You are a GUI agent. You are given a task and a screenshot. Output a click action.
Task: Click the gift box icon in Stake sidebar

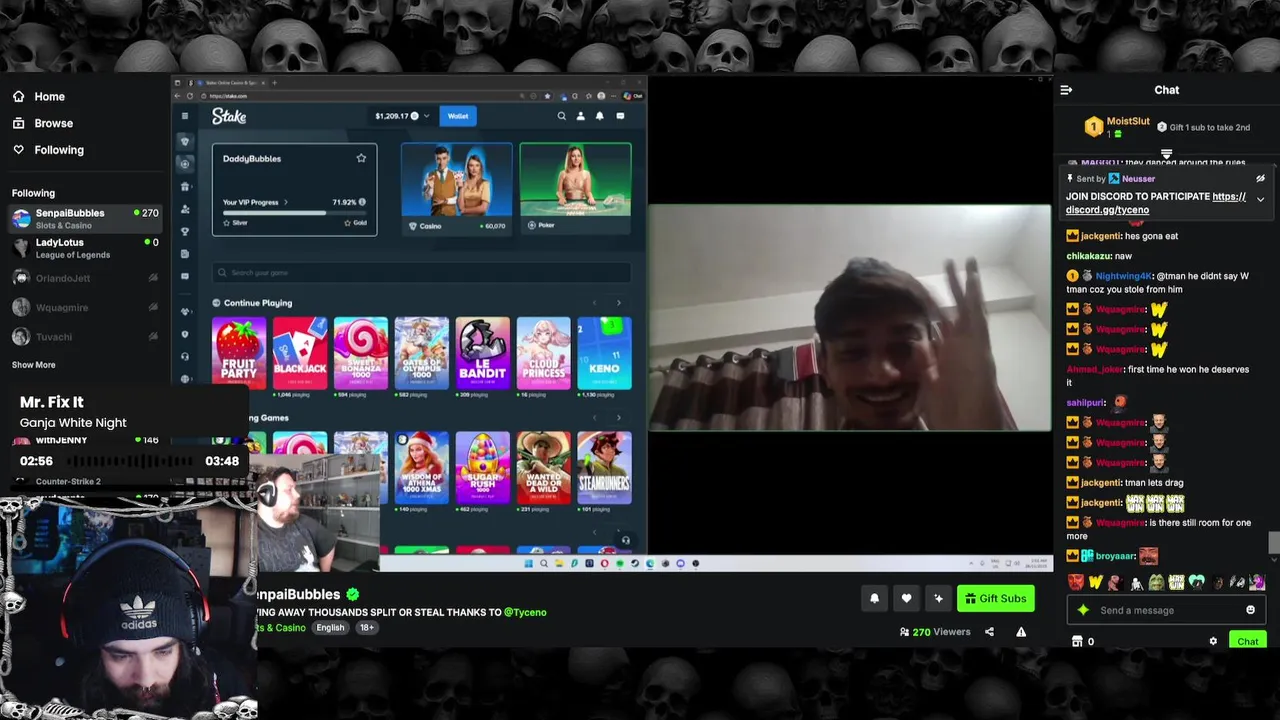click(x=184, y=187)
